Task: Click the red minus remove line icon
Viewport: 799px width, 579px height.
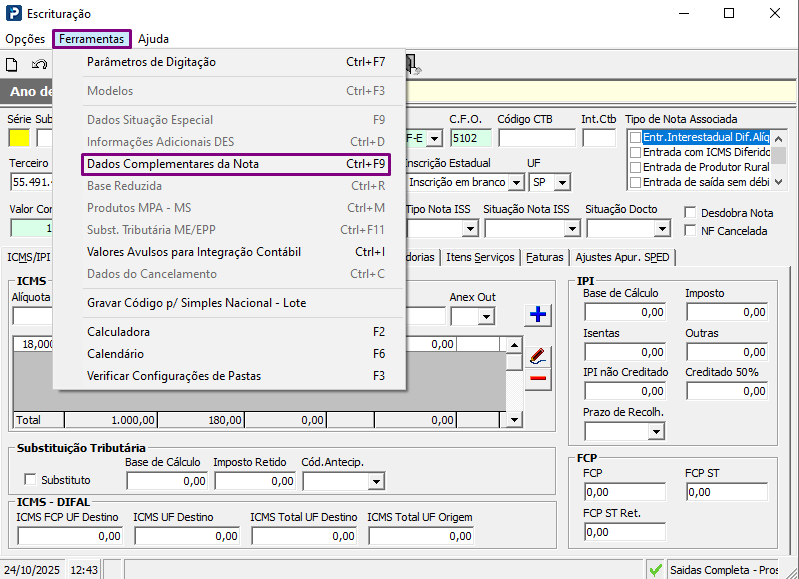Action: click(x=538, y=378)
